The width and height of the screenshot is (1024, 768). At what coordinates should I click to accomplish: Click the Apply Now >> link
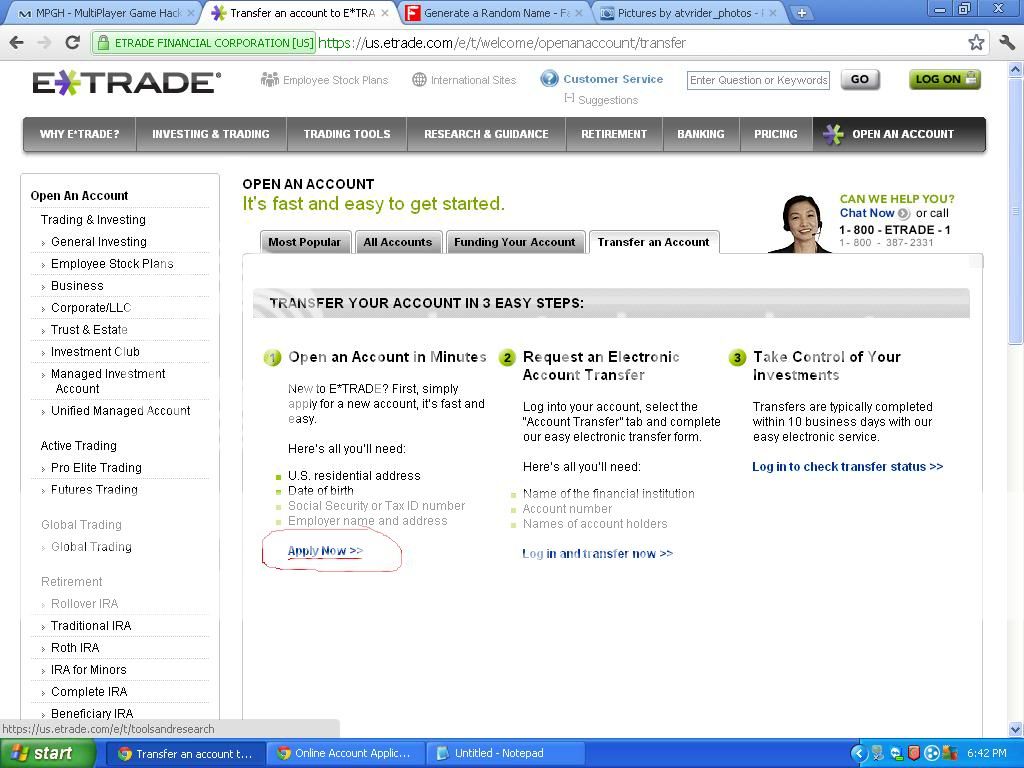pos(325,551)
